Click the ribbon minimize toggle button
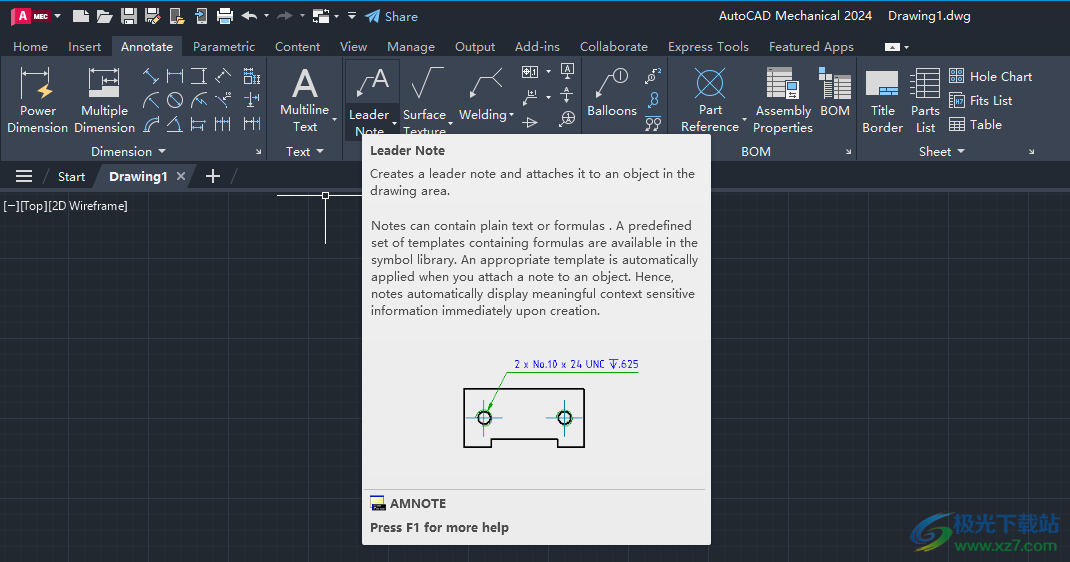The image size is (1070, 562). tap(893, 47)
